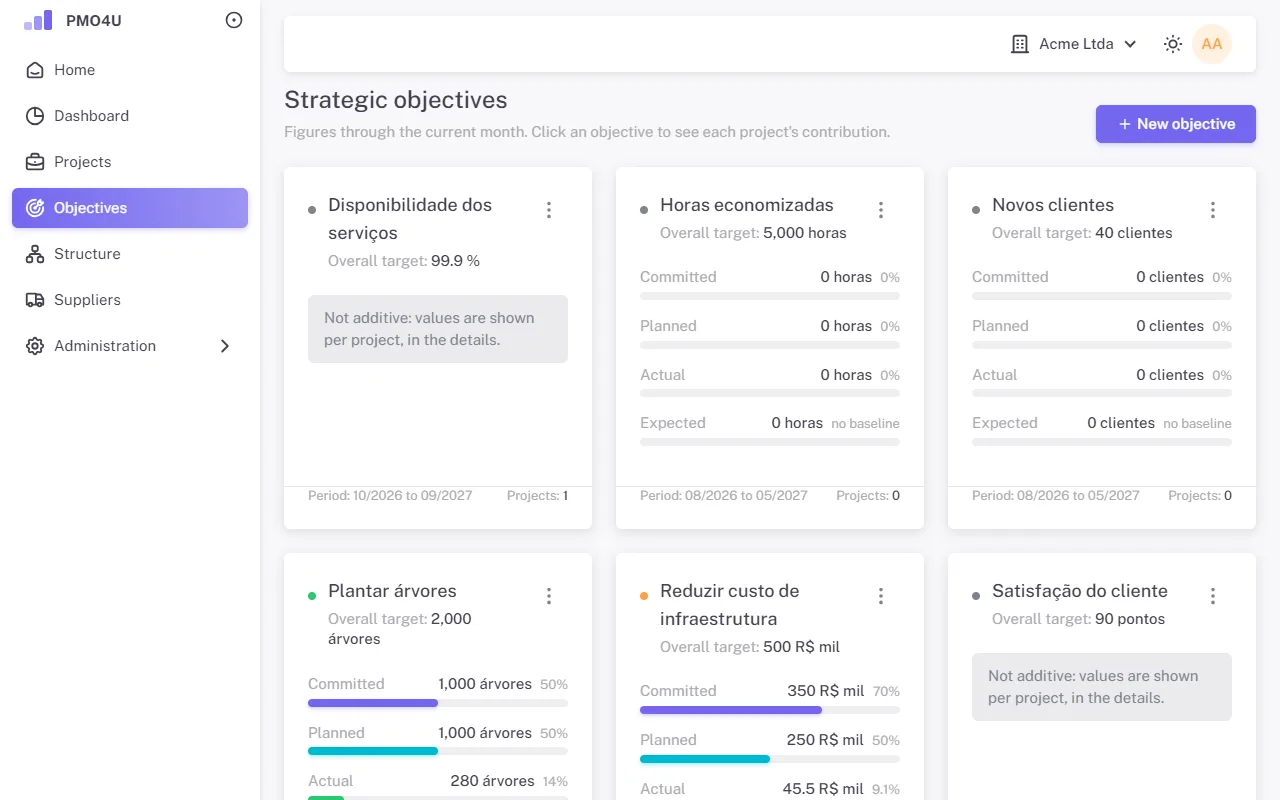
Task: Click the PMO4U bar-chart logo icon
Action: point(38,20)
